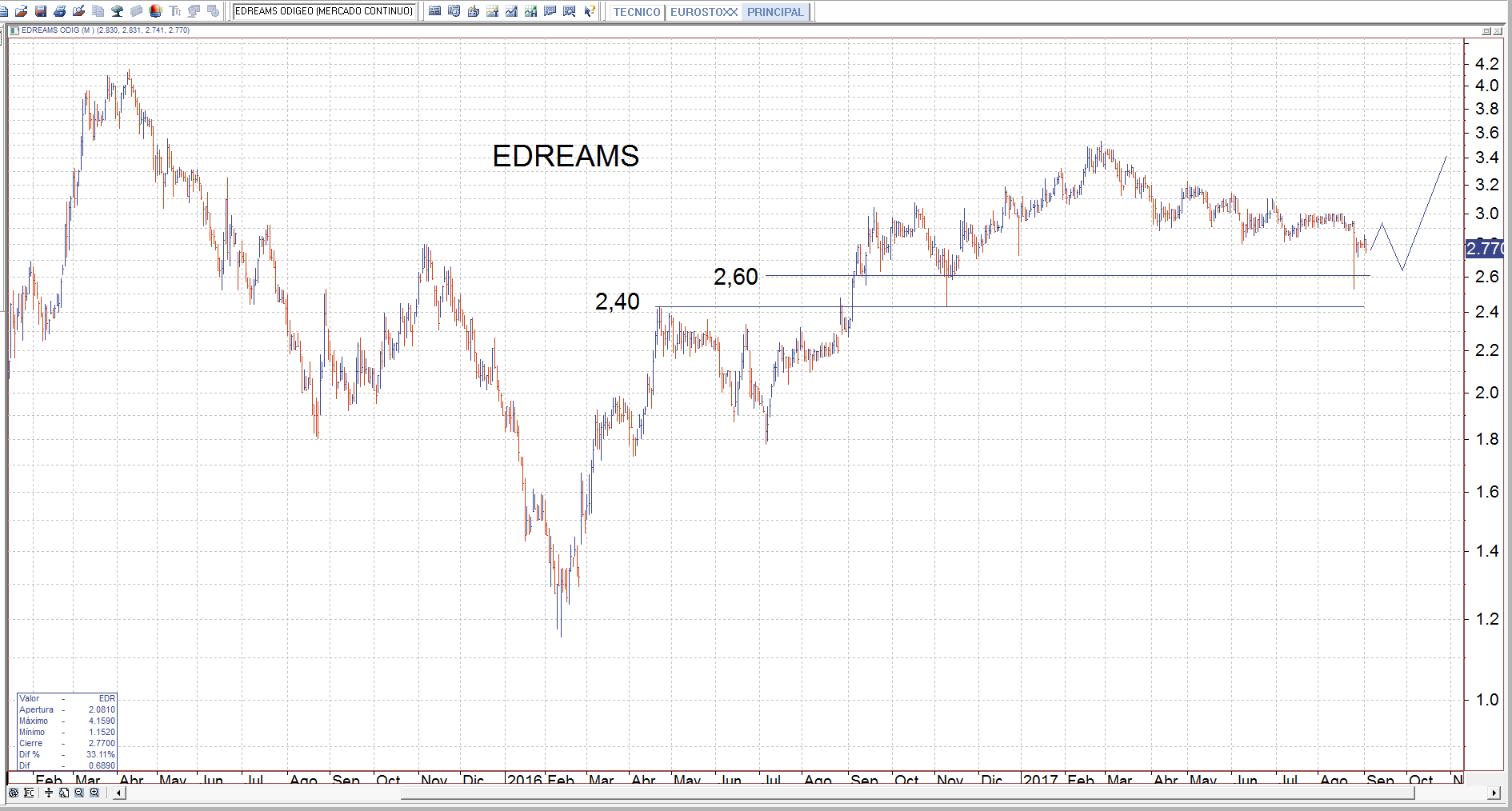Click the large EDREAMS chart title text
The width and height of the screenshot is (1512, 811).
pos(566,156)
